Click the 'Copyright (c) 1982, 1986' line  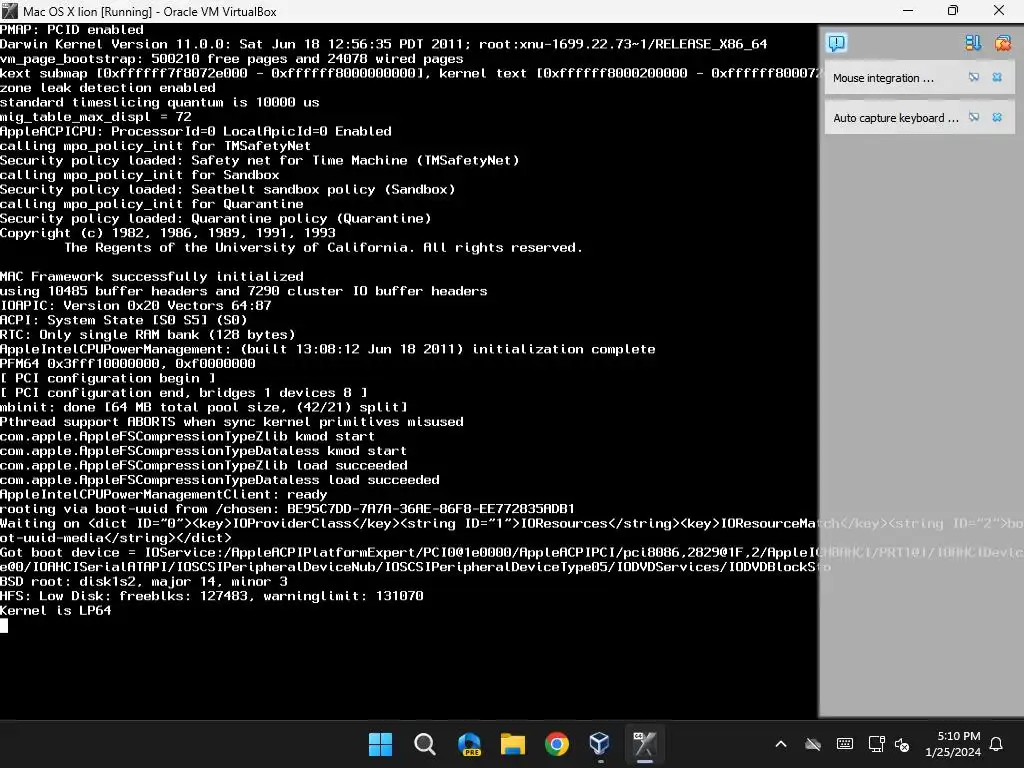168,232
